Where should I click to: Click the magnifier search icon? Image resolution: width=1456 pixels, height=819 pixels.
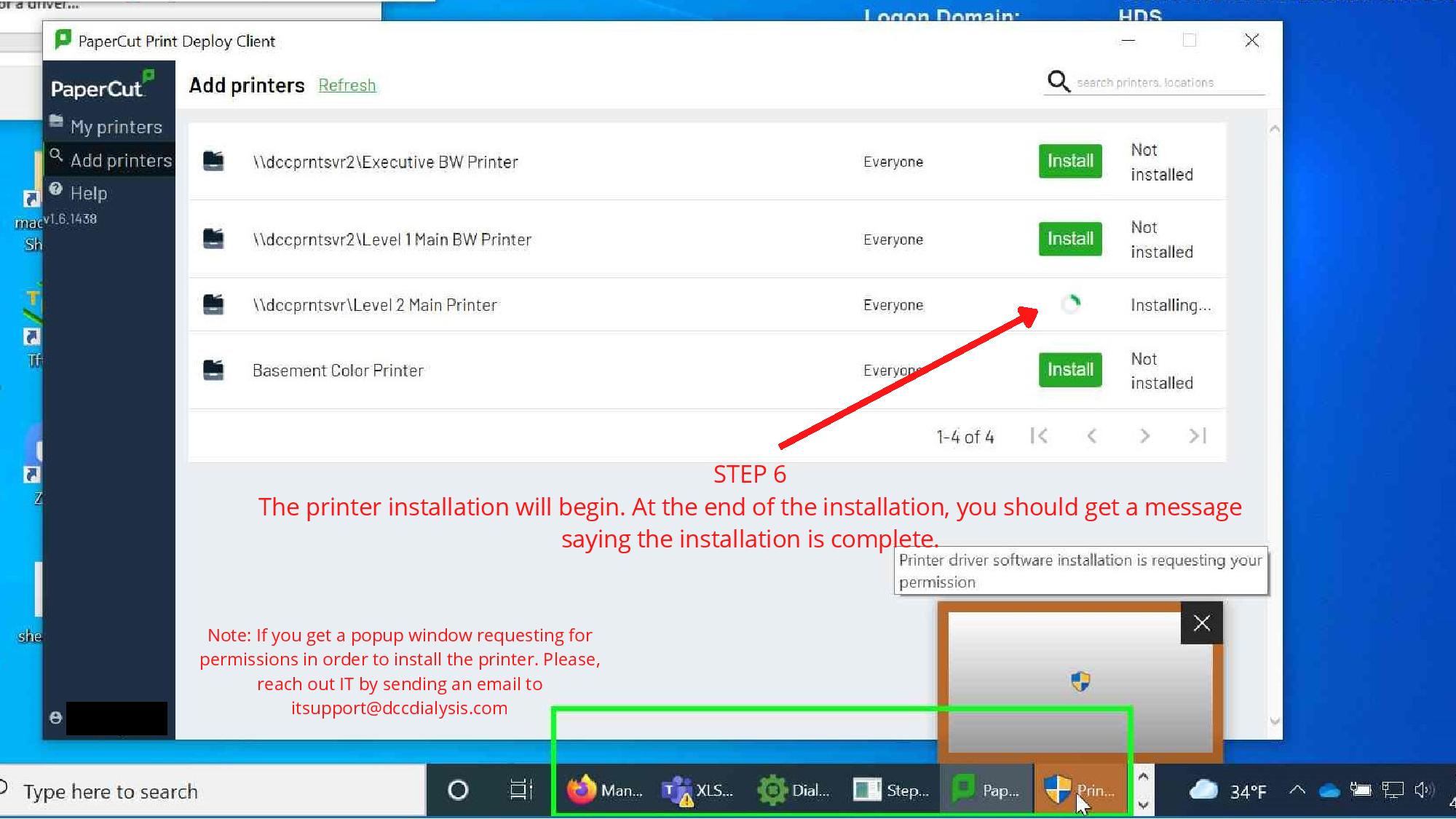click(1059, 82)
